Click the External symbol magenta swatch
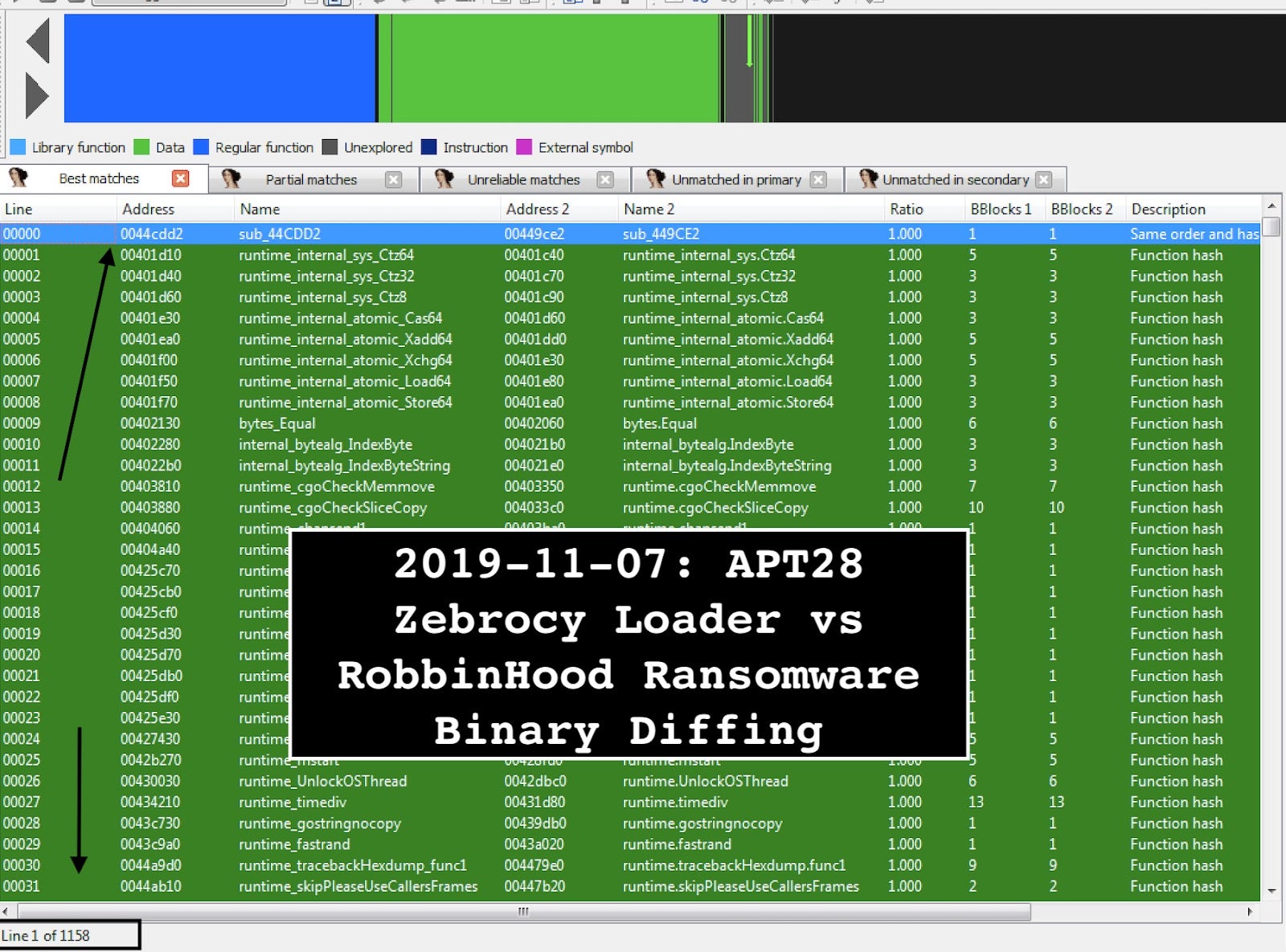This screenshot has width=1286, height=952. pyautogui.click(x=524, y=147)
